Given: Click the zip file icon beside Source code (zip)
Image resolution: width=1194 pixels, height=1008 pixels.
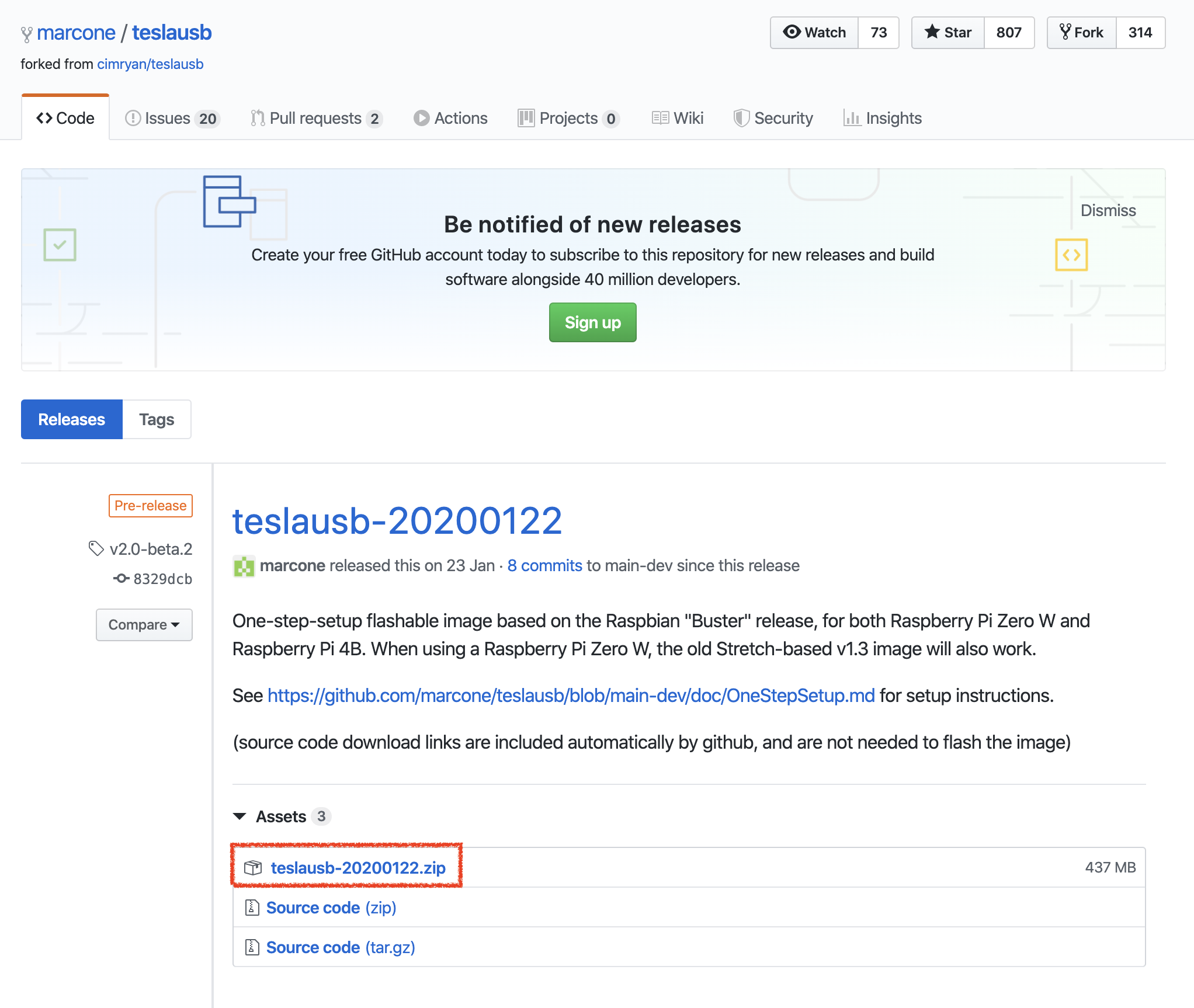Looking at the screenshot, I should tap(252, 908).
